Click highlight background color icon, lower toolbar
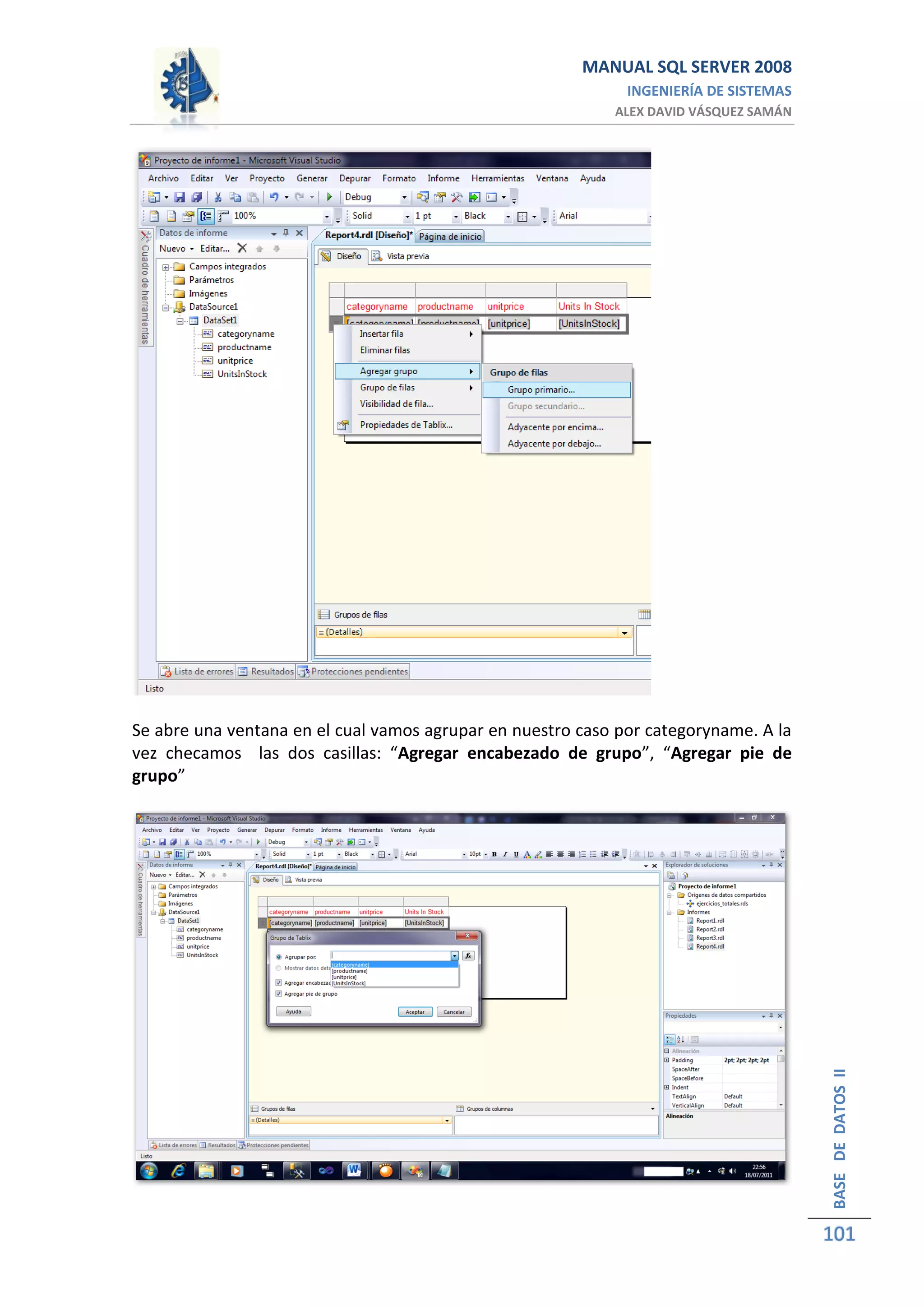924x1307 pixels. click(538, 854)
